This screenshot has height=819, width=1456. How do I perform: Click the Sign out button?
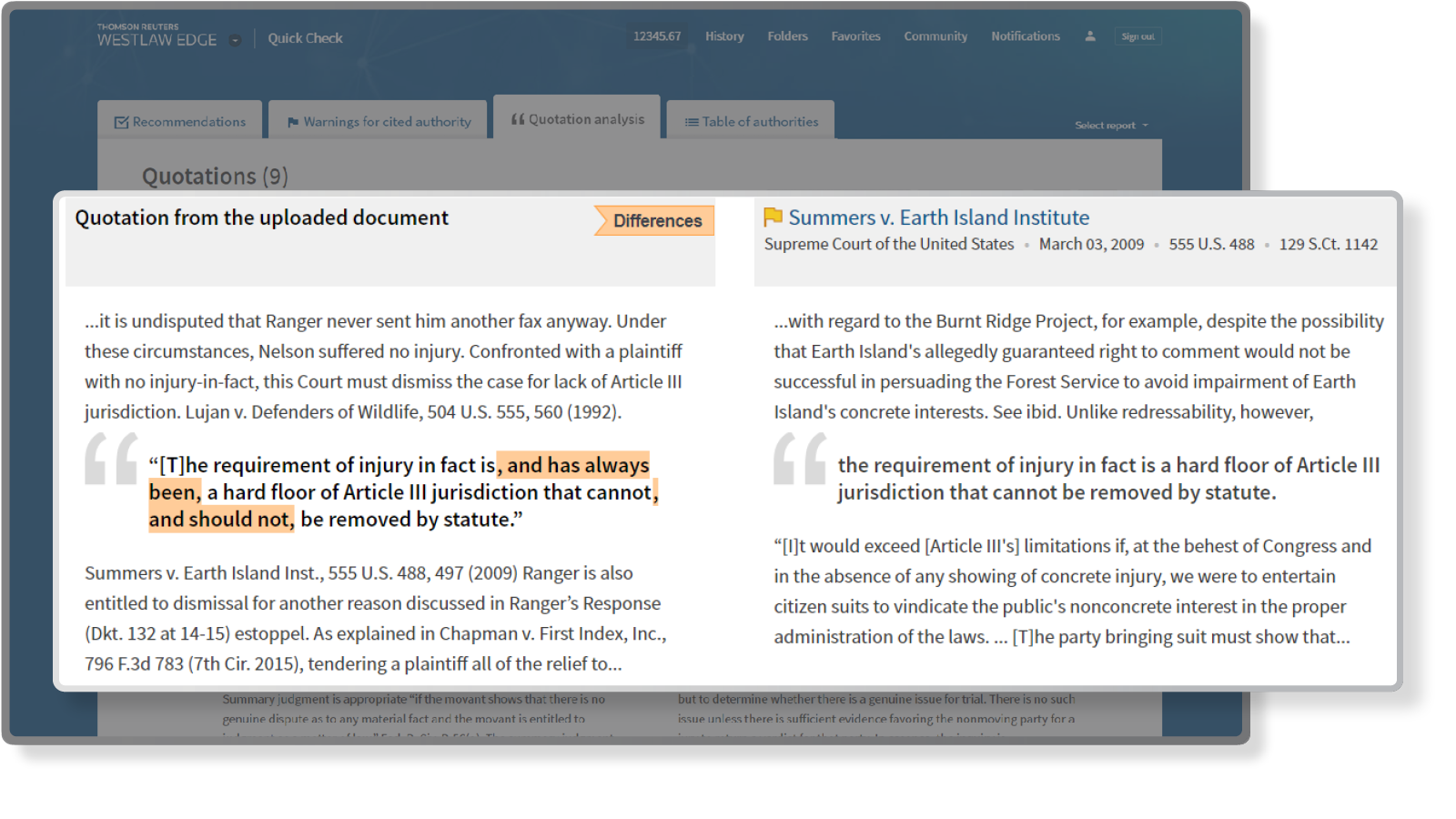pos(1137,37)
